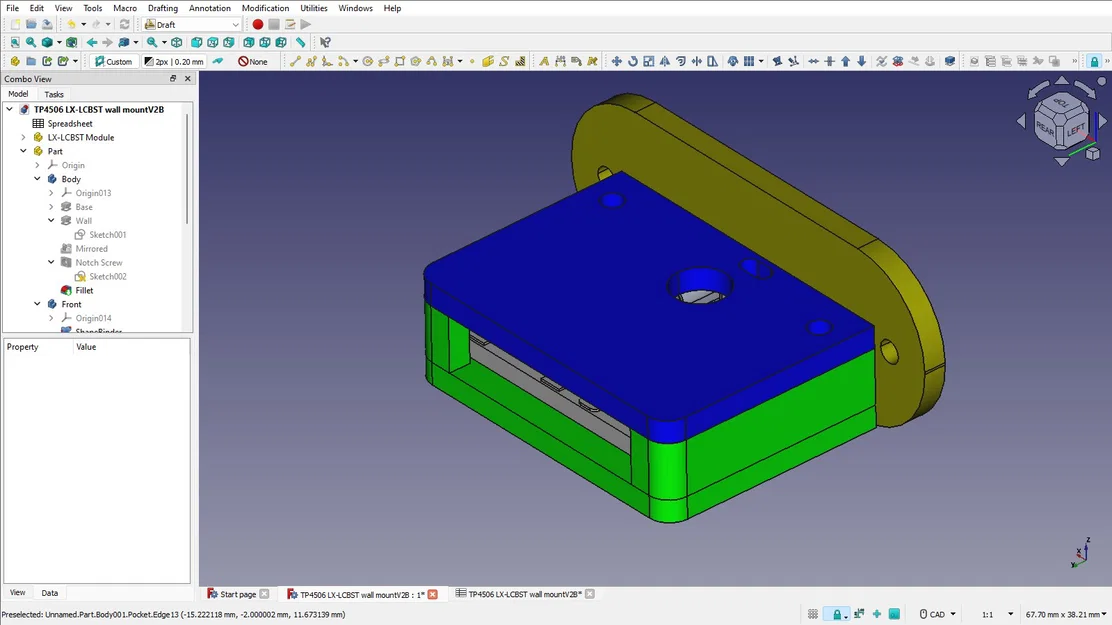Select the Data property tab
Viewport: 1112px width, 625px height.
[x=50, y=593]
